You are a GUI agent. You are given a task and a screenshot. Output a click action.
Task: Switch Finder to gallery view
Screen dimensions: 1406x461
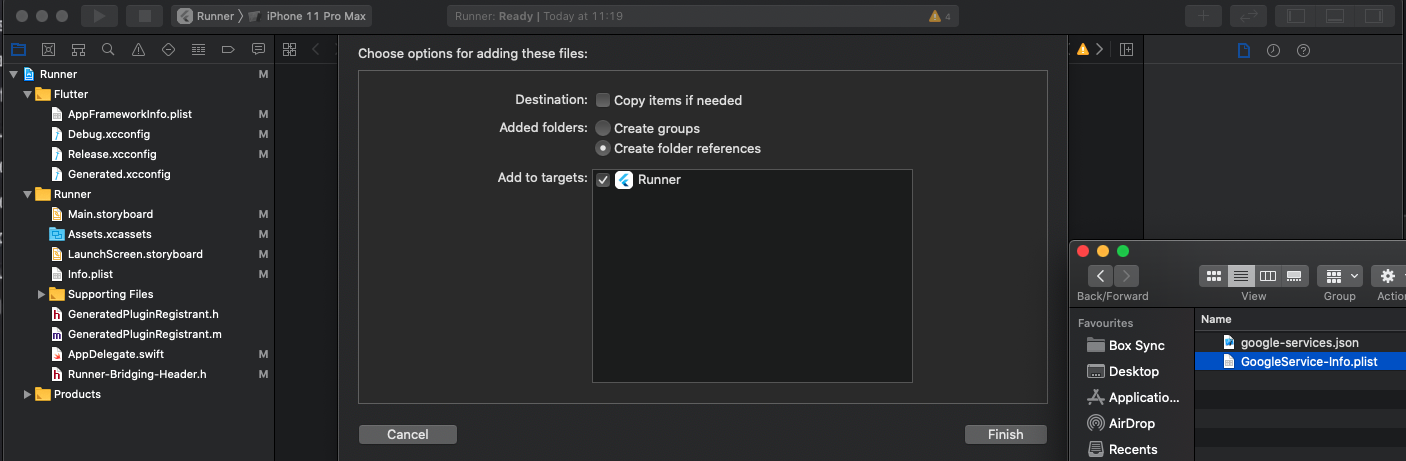1295,276
